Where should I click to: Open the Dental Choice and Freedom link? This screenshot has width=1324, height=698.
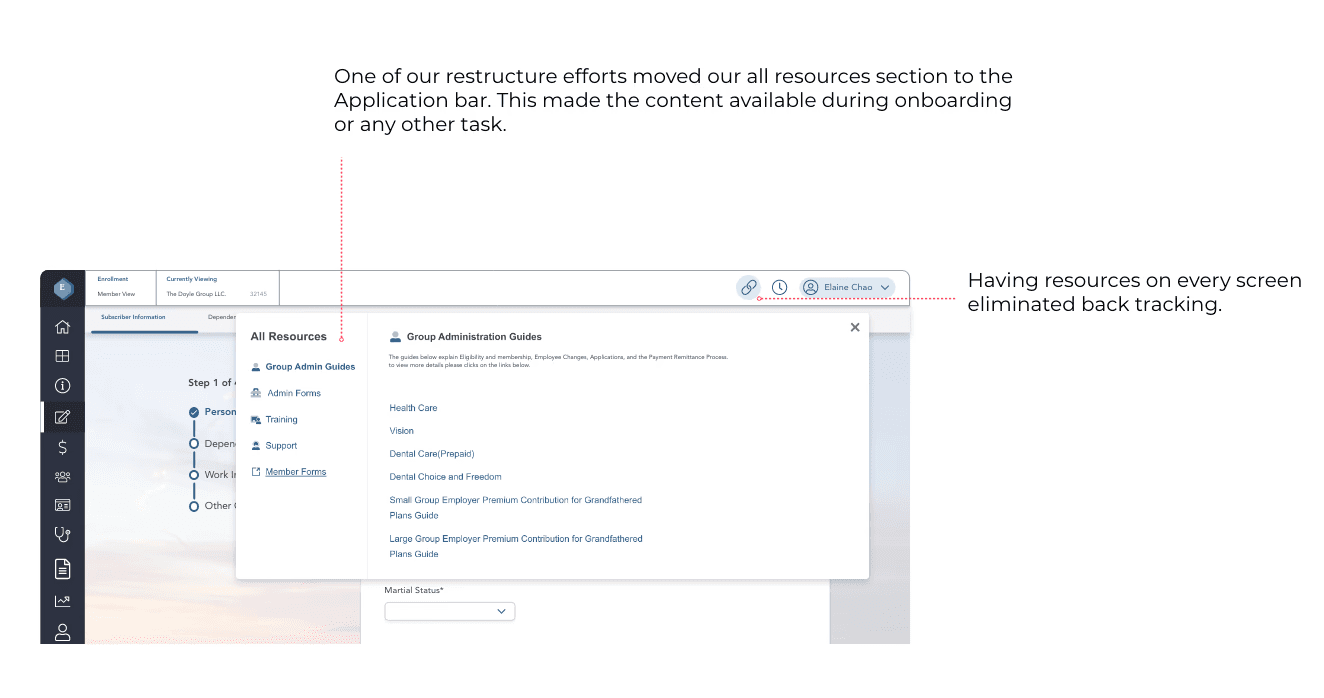click(x=445, y=477)
